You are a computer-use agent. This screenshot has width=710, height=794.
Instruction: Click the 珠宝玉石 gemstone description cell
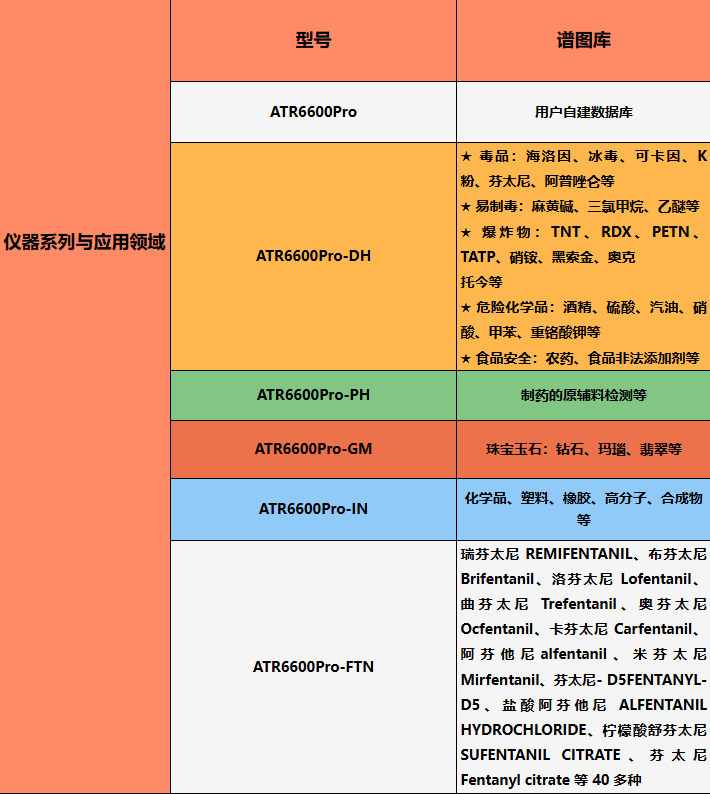583,450
